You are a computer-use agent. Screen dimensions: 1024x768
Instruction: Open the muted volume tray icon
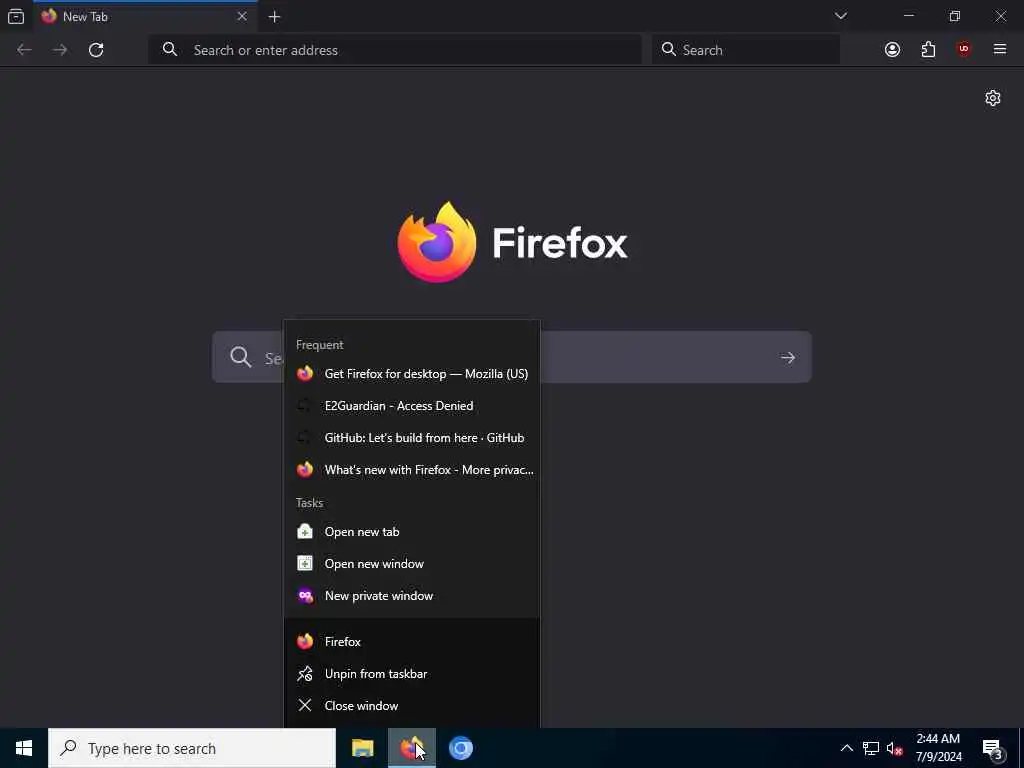pyautogui.click(x=895, y=748)
